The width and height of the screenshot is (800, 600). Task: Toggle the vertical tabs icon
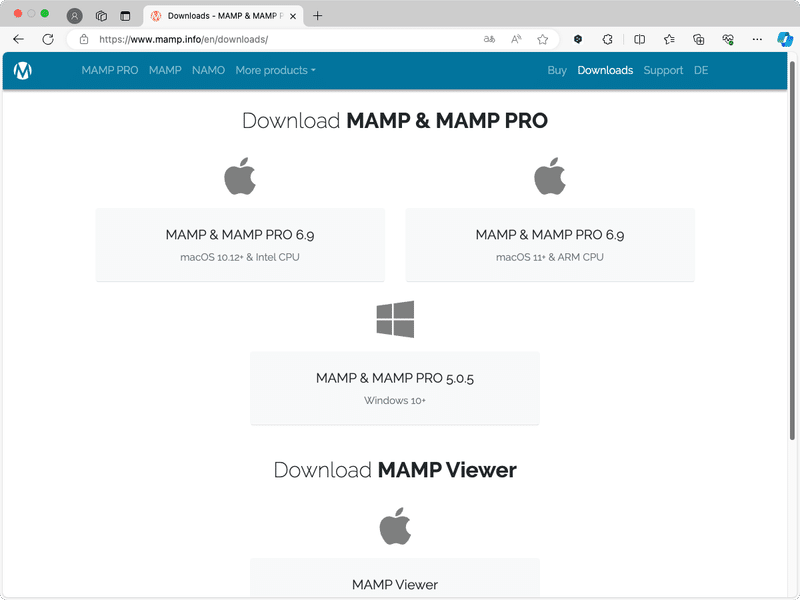pyautogui.click(x=125, y=16)
